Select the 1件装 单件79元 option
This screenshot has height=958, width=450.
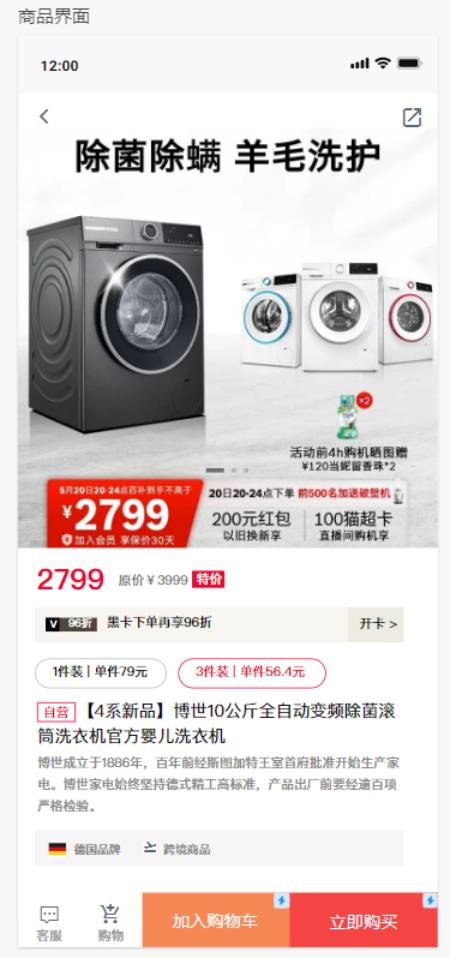click(101, 673)
